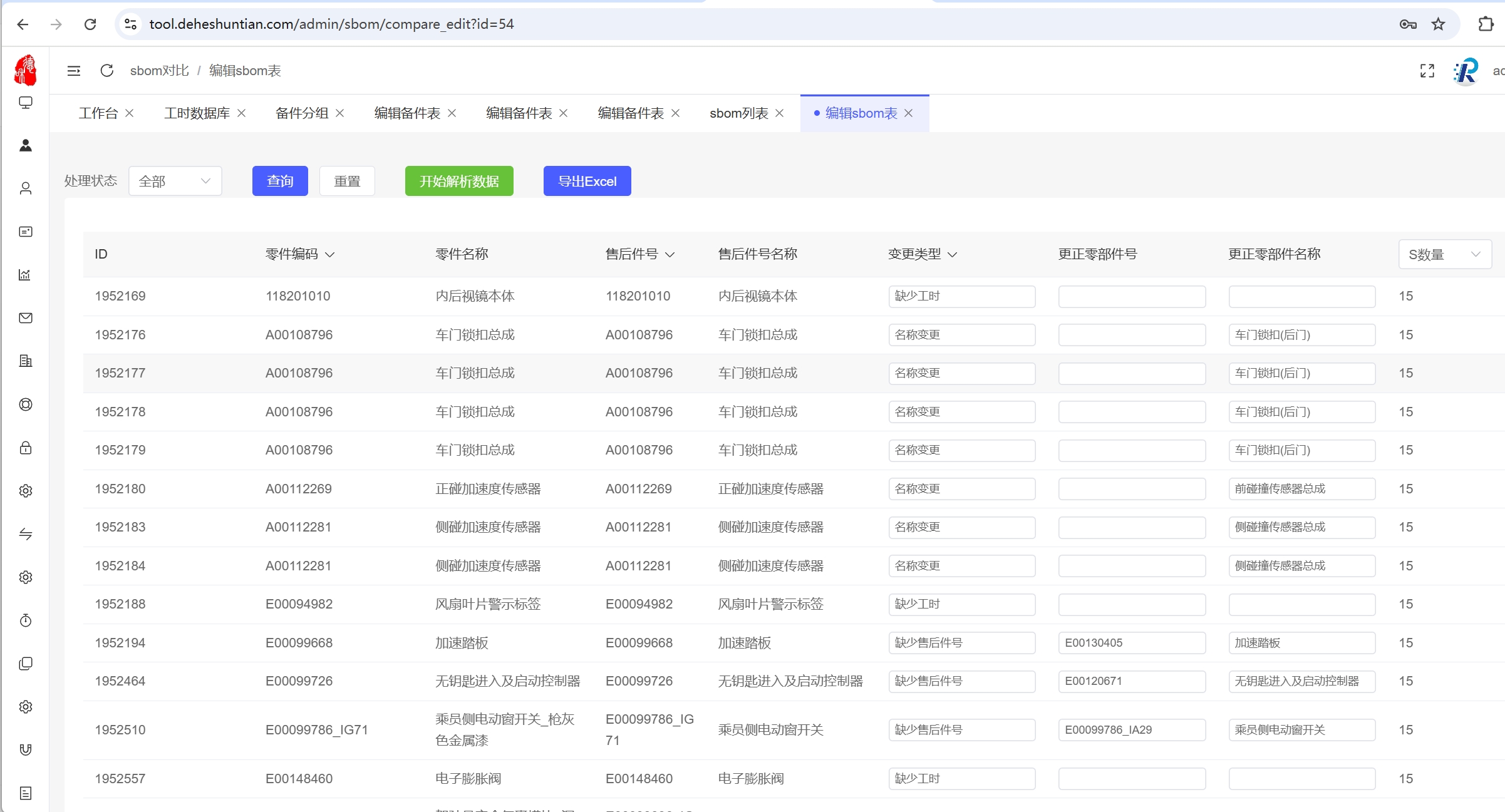Click the chart statistics sidebar icon
Image resolution: width=1505 pixels, height=812 pixels.
pyautogui.click(x=26, y=275)
